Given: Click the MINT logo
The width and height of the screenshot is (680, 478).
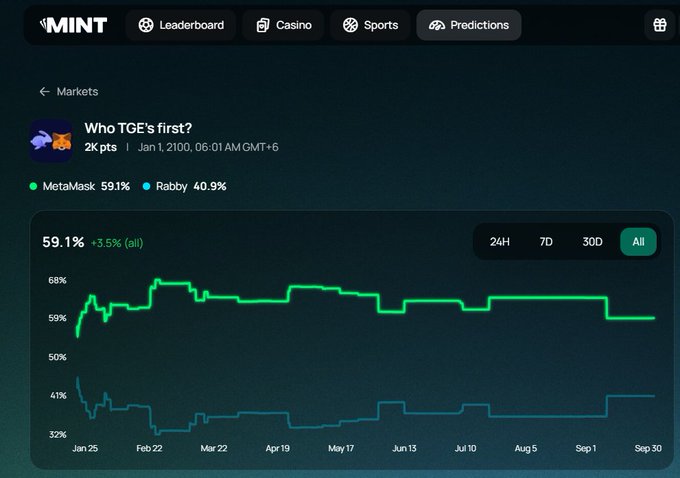Looking at the screenshot, I should tap(73, 25).
